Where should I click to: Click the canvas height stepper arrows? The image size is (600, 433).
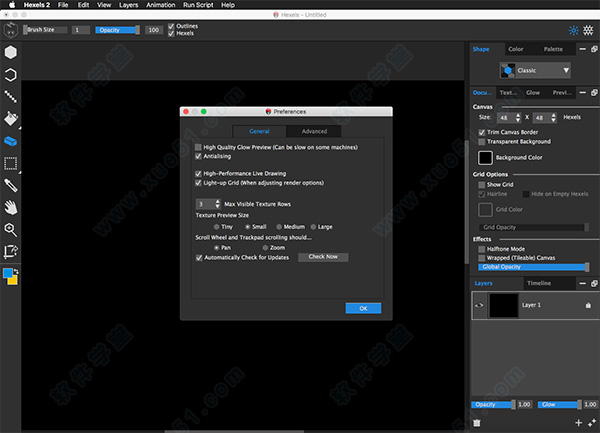click(x=553, y=118)
